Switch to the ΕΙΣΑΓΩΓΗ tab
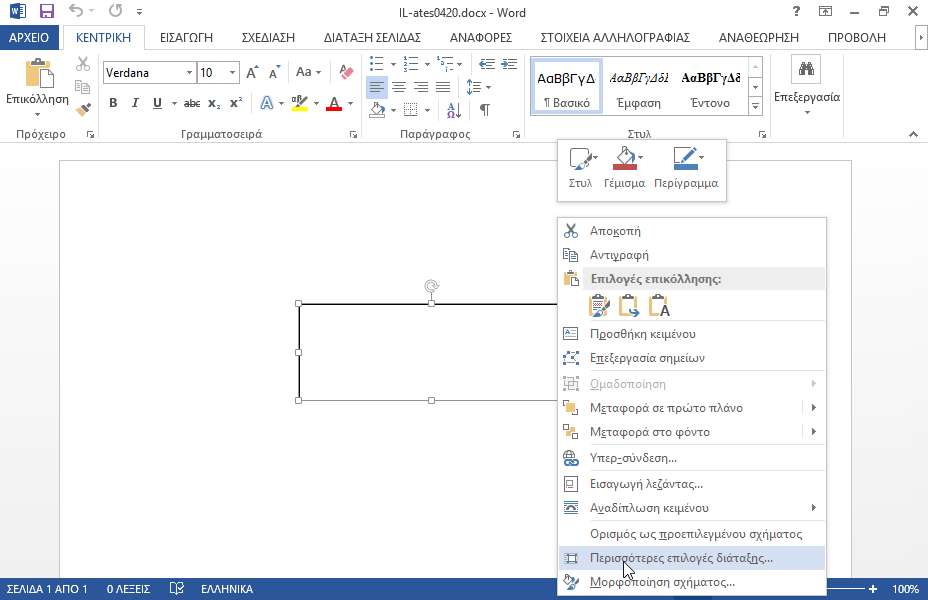This screenshot has height=600, width=928. [186, 37]
